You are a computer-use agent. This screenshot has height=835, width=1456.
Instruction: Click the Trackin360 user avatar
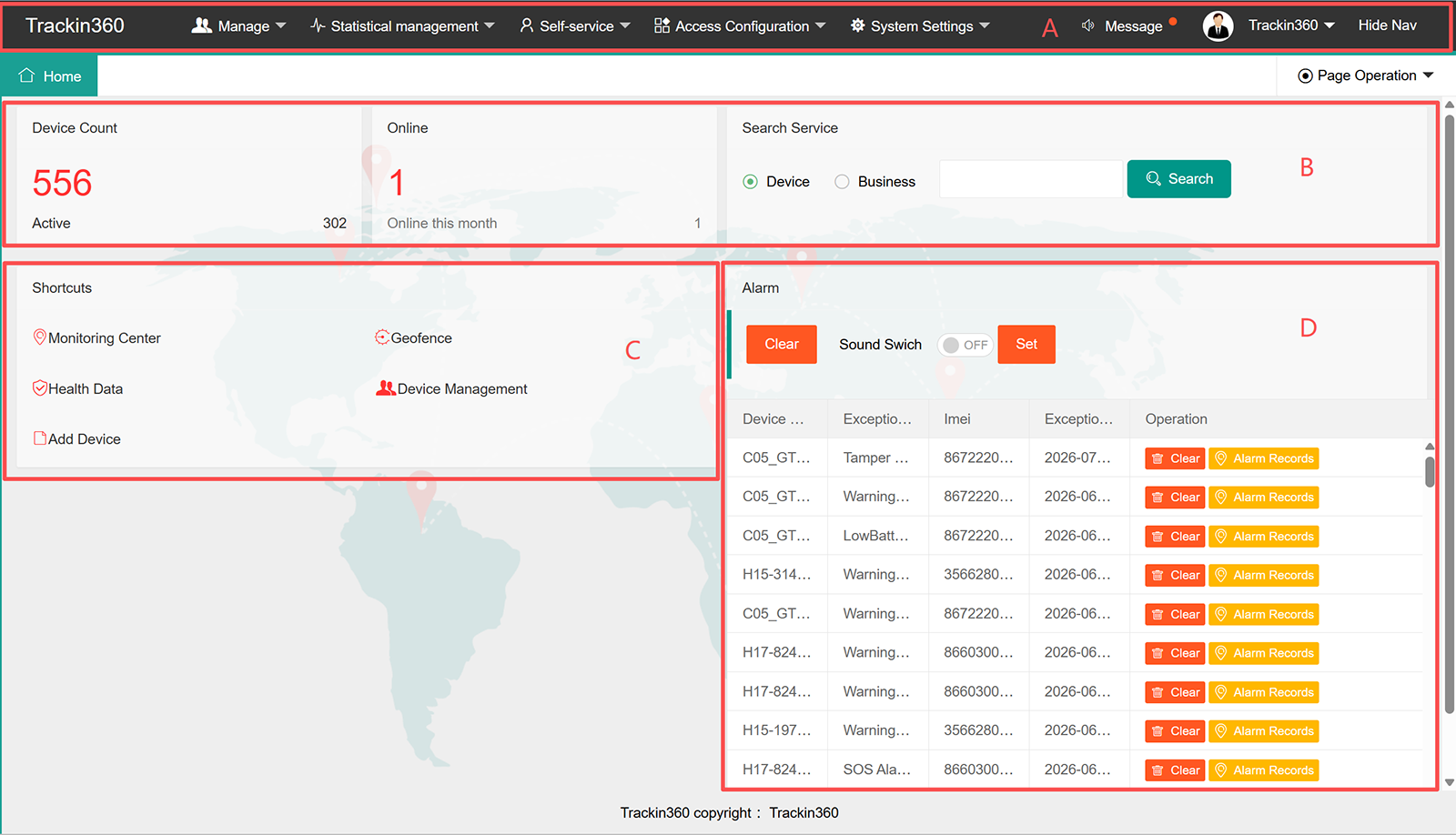(1218, 26)
